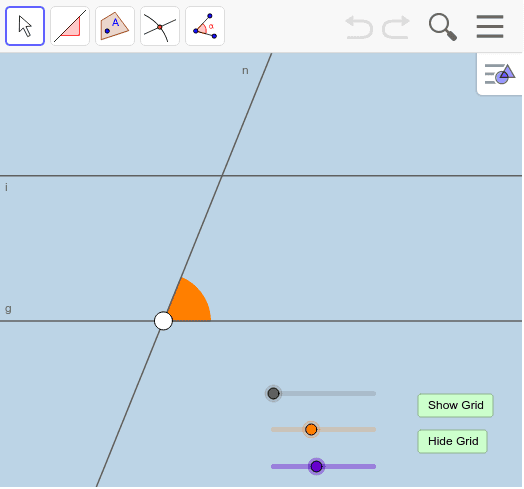Click the orange slider handle
This screenshot has height=489, width=524.
coord(311,430)
